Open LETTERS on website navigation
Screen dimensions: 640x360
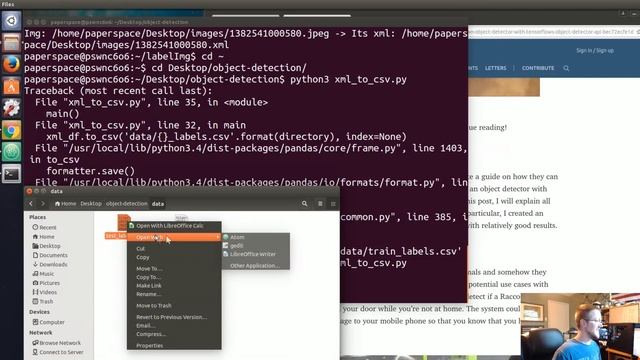pyautogui.click(x=496, y=68)
